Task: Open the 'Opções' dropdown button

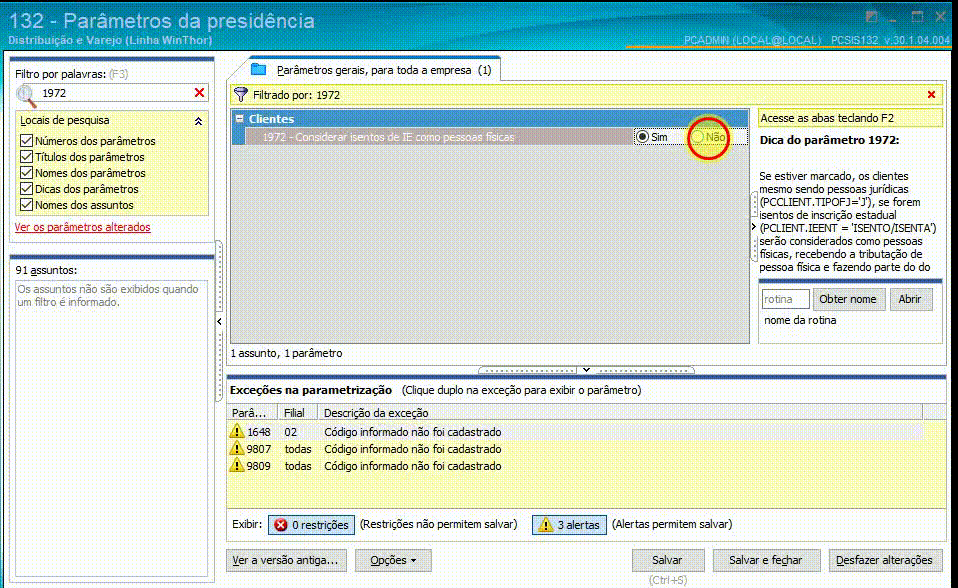Action: click(393, 560)
